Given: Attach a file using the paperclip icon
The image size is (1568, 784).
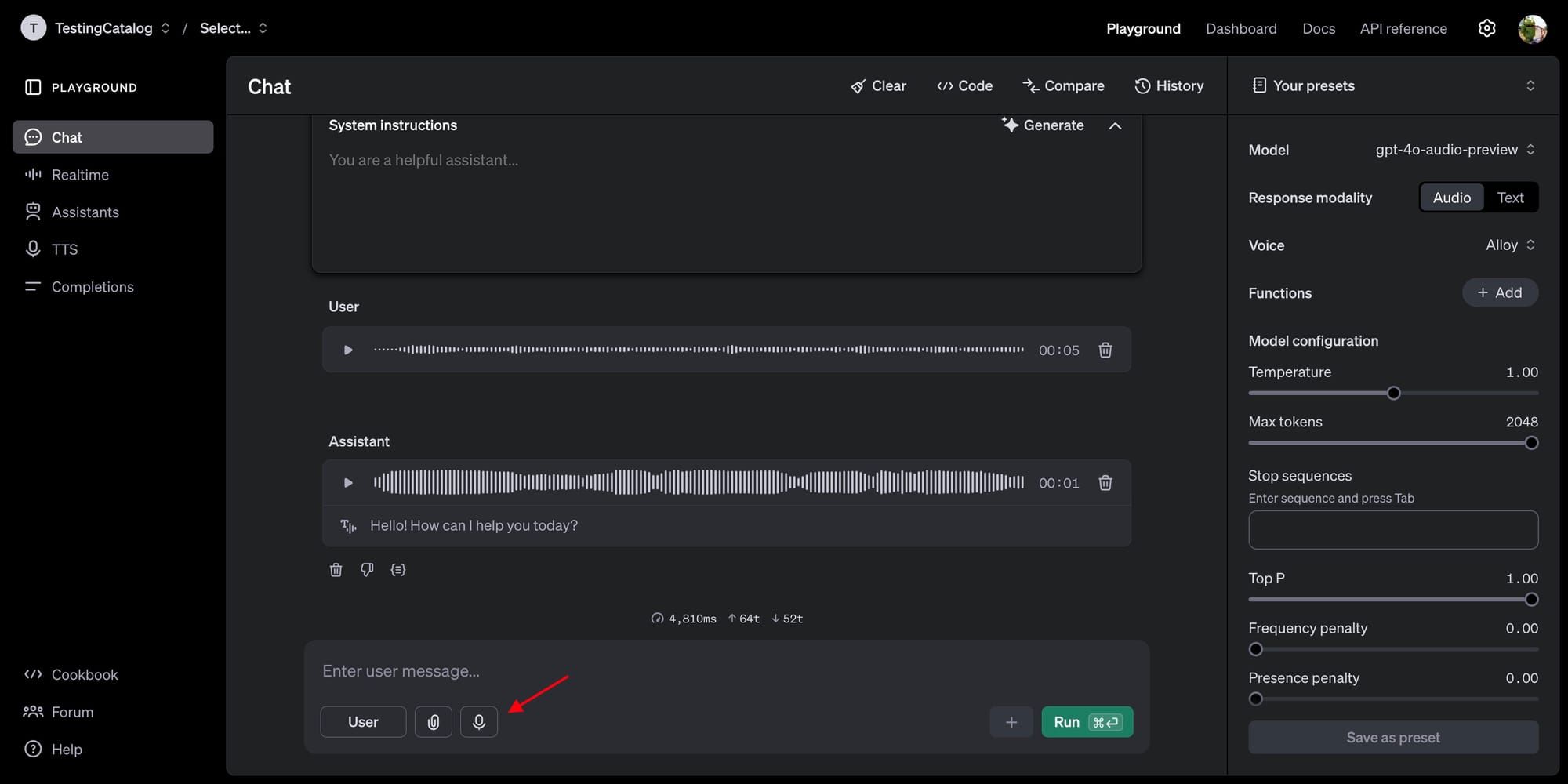Looking at the screenshot, I should click(433, 721).
